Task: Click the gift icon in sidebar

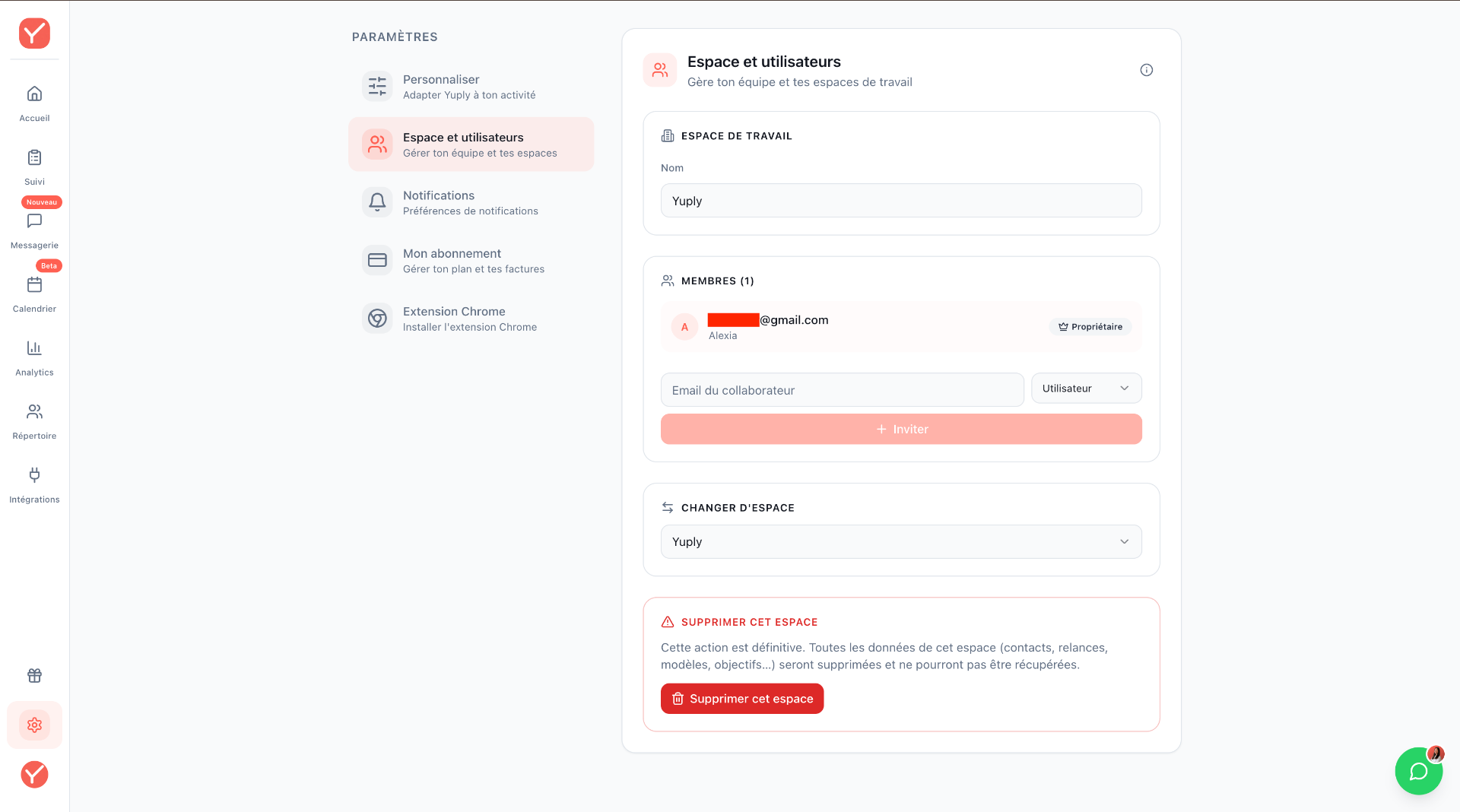Action: 34,675
